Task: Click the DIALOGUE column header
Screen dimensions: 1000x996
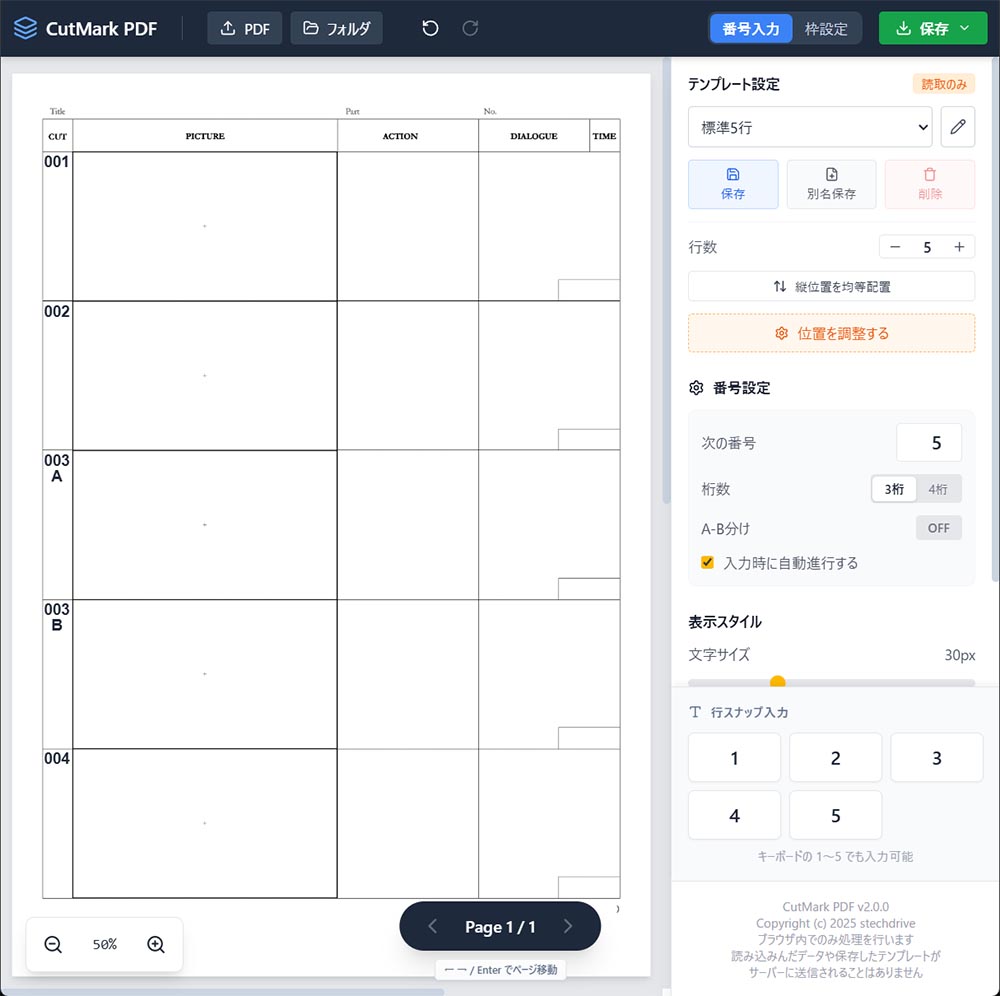Action: coord(534,136)
